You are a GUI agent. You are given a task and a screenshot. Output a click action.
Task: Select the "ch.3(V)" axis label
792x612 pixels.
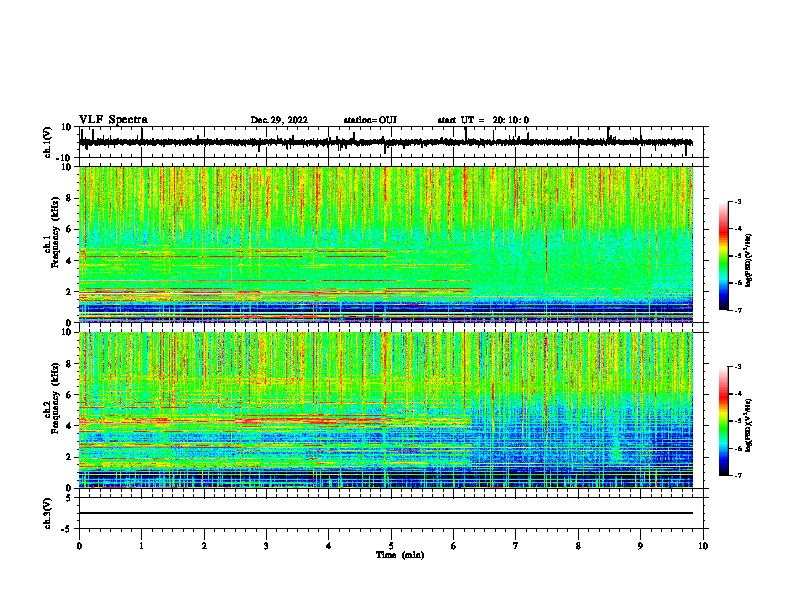48,514
